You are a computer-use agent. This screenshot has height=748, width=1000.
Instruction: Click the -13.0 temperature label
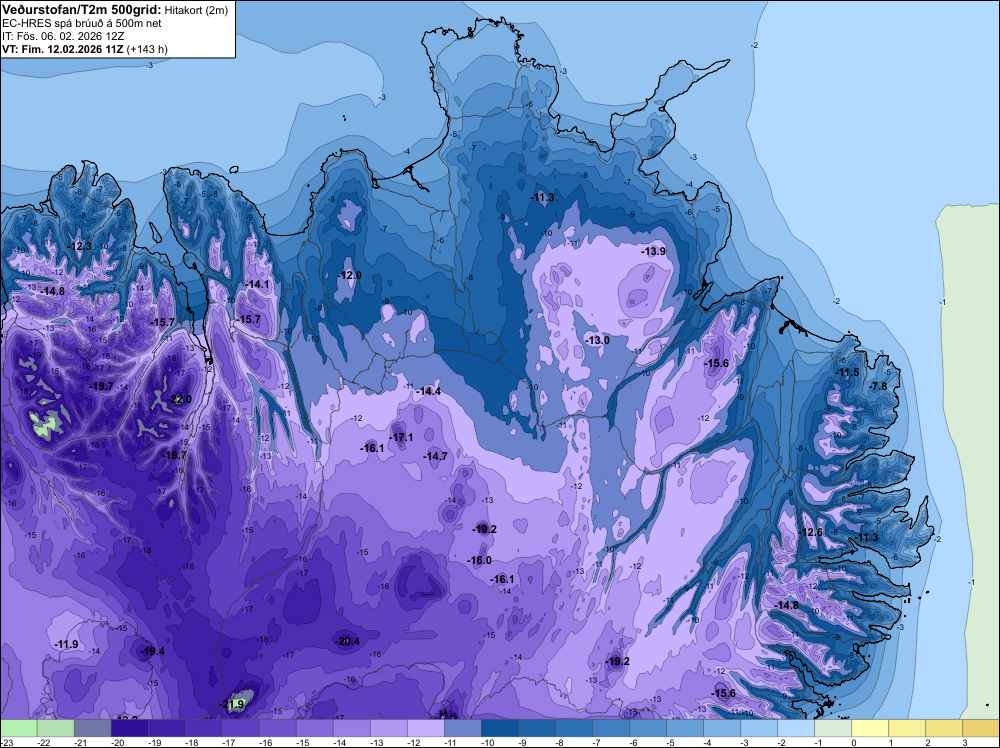click(x=598, y=341)
